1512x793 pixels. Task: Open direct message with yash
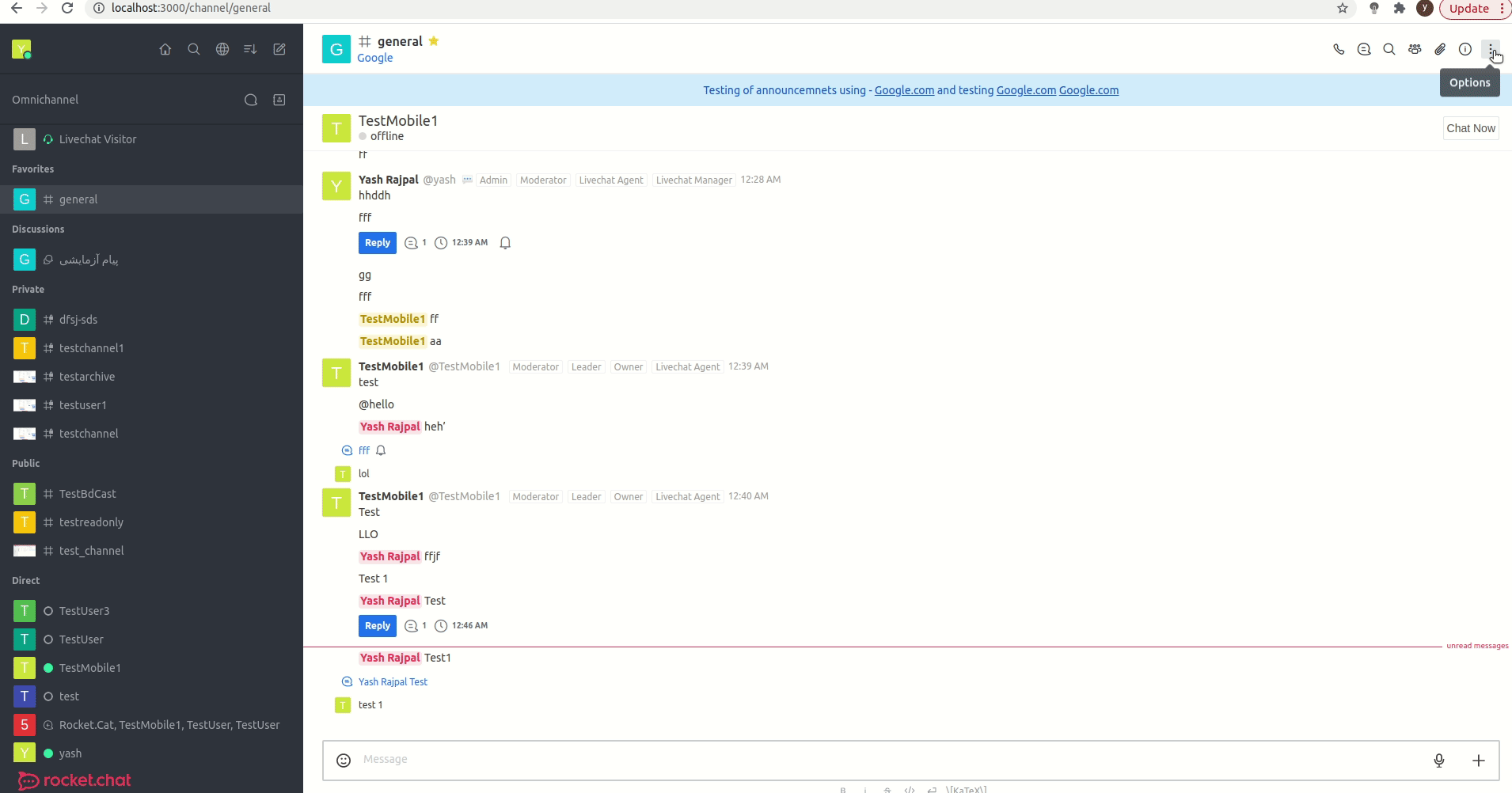(x=151, y=753)
